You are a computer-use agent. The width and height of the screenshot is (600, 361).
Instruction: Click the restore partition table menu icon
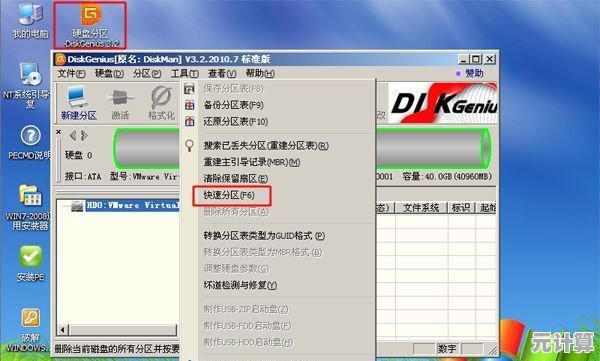coord(190,122)
